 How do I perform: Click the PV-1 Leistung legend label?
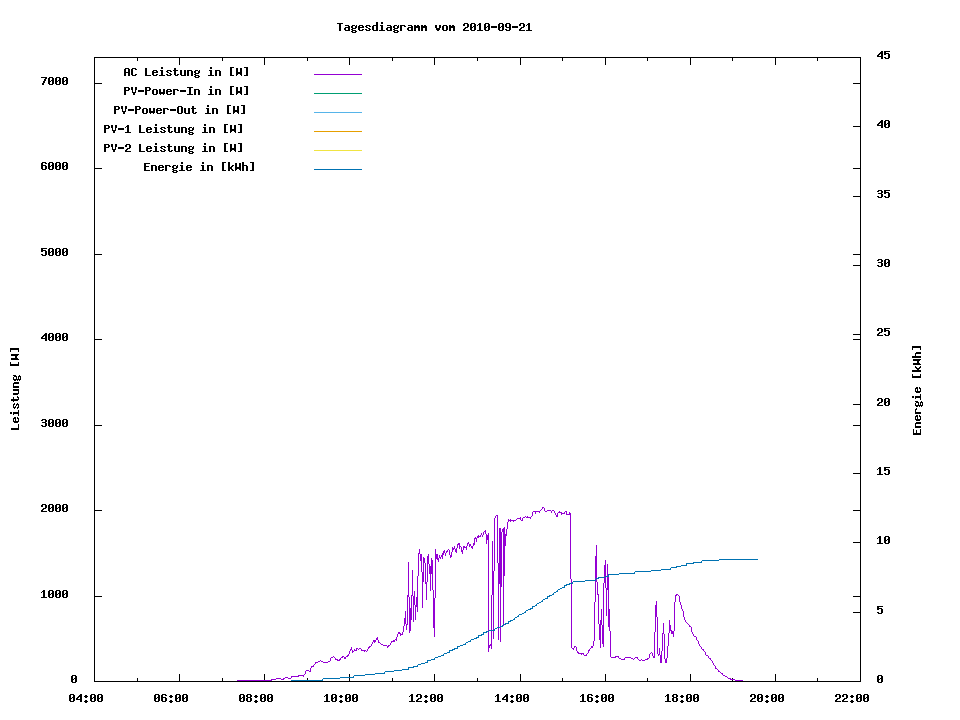point(174,129)
